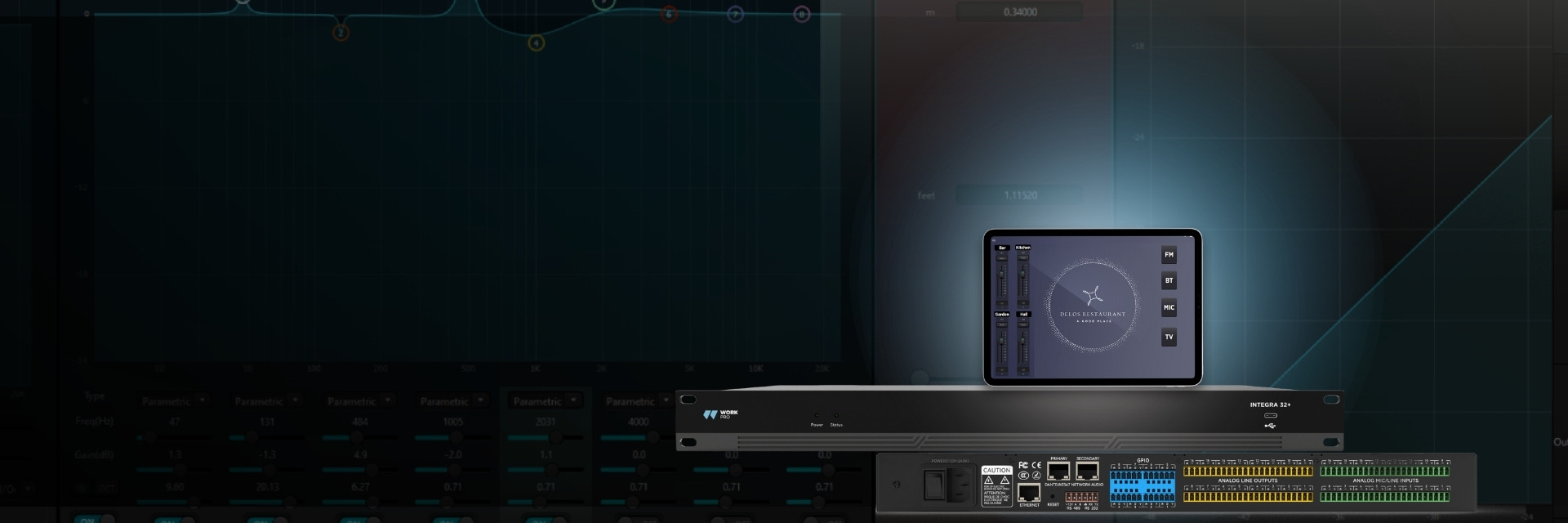
Task: Click EQ band 6 red node
Action: [x=669, y=14]
